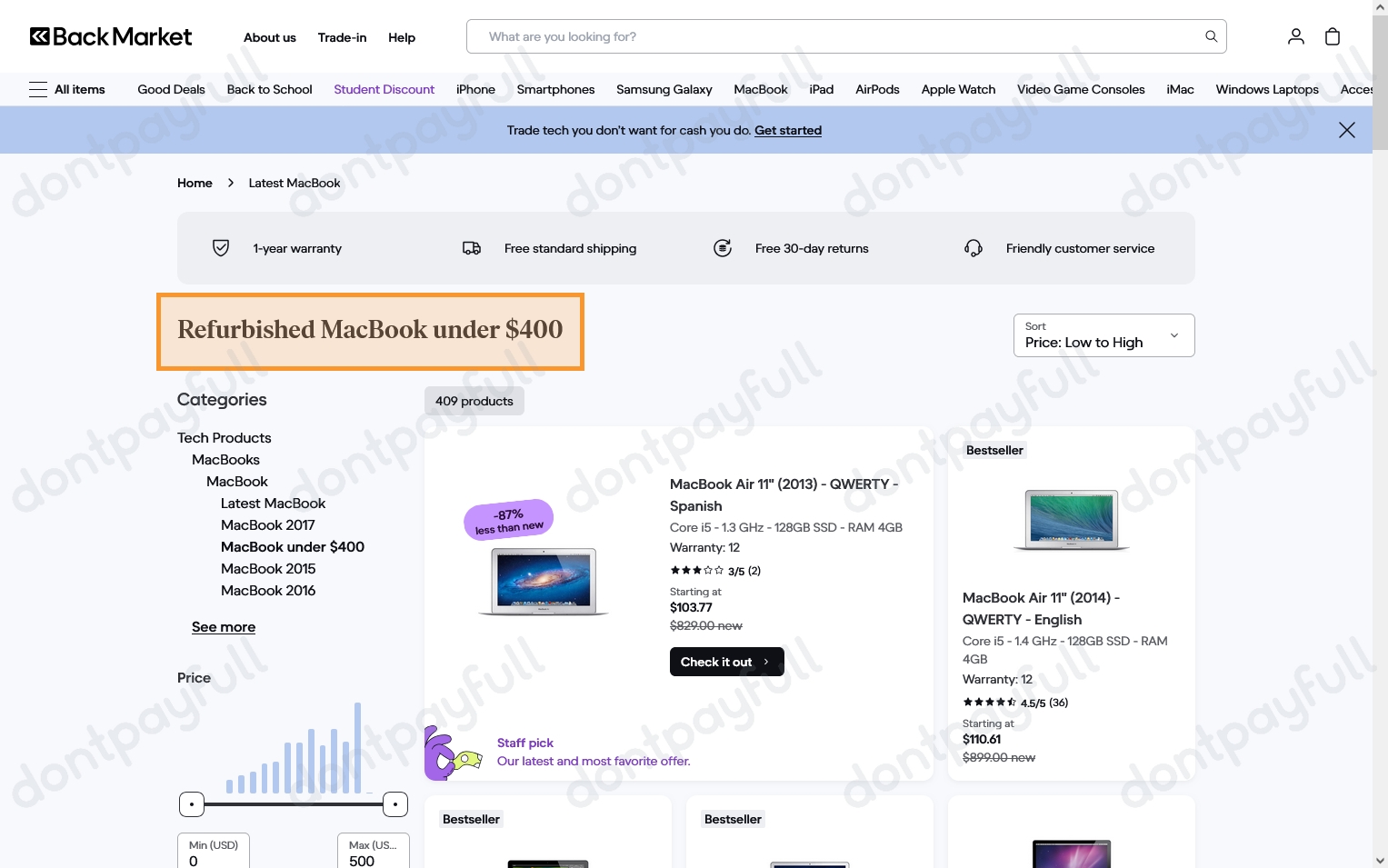This screenshot has width=1388, height=868.
Task: Select the AirPods category
Action: coord(877,89)
